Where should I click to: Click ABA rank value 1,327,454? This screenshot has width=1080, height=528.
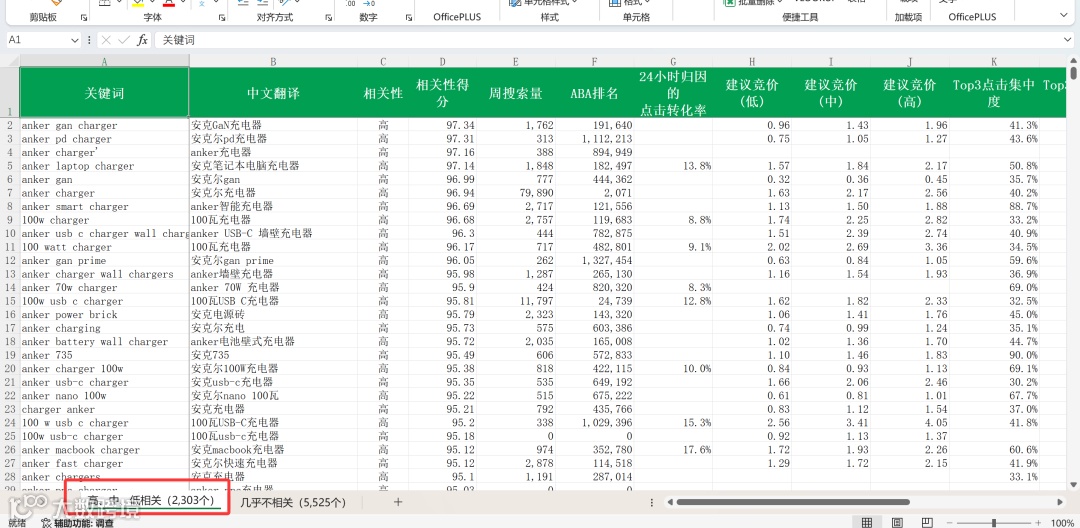pyautogui.click(x=594, y=260)
